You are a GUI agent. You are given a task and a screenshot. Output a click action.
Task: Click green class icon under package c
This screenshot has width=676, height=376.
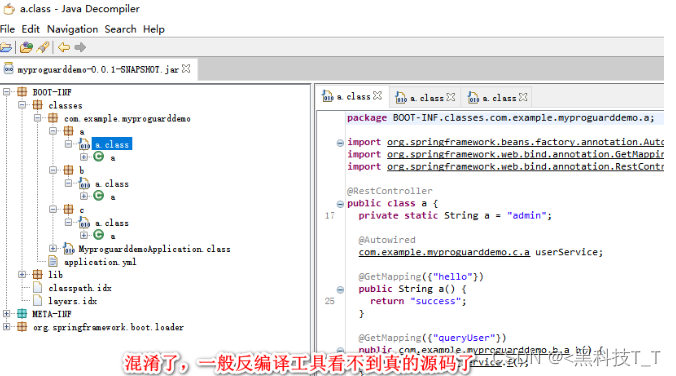point(99,235)
